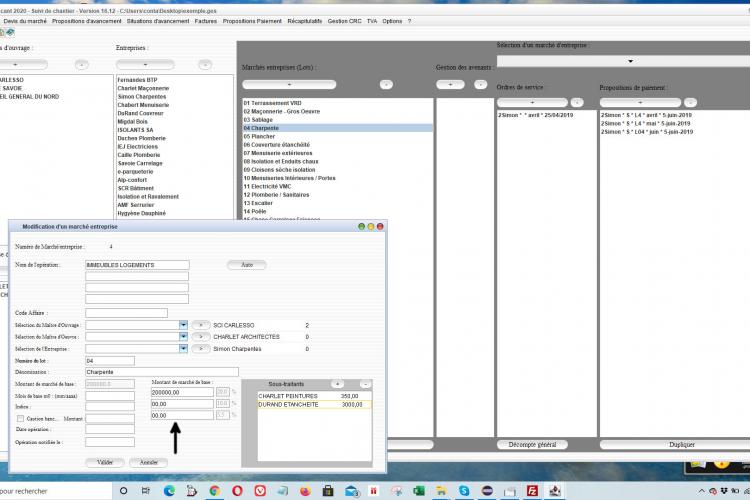Viewport: 750px width, 500px height.
Task: Click the Dropbox tray icon
Action: click(724, 490)
